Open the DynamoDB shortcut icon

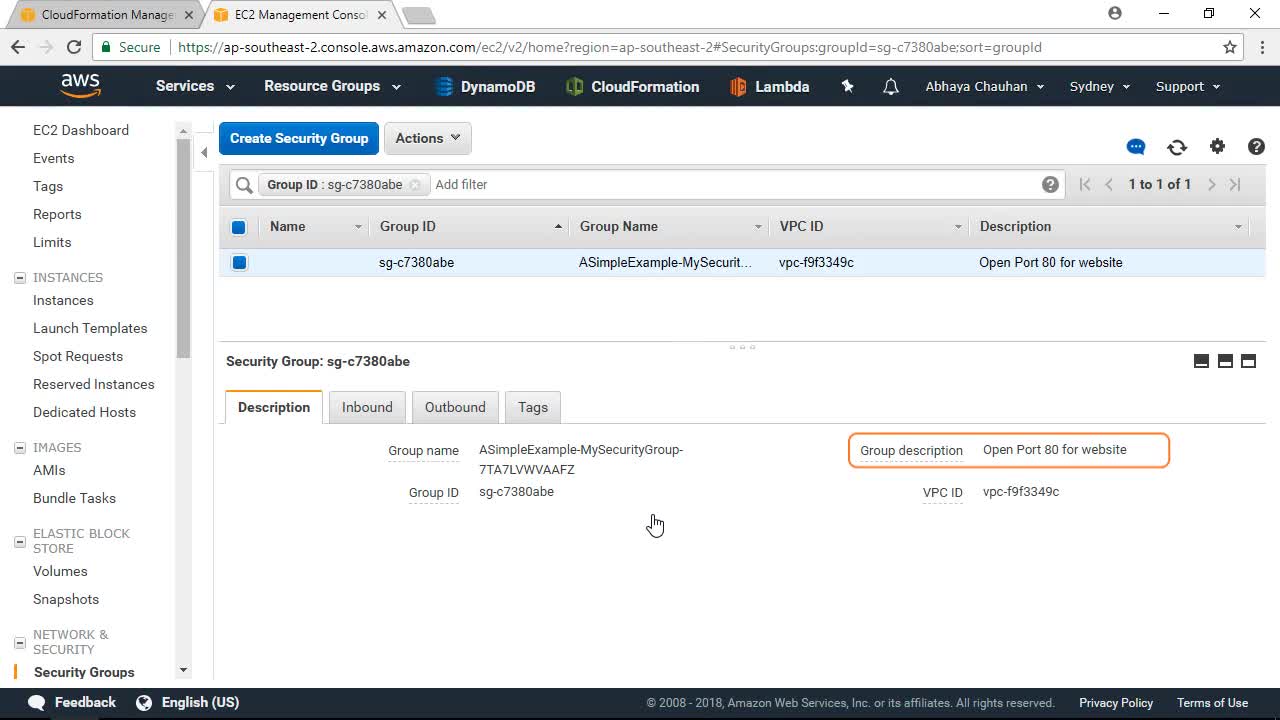(445, 87)
